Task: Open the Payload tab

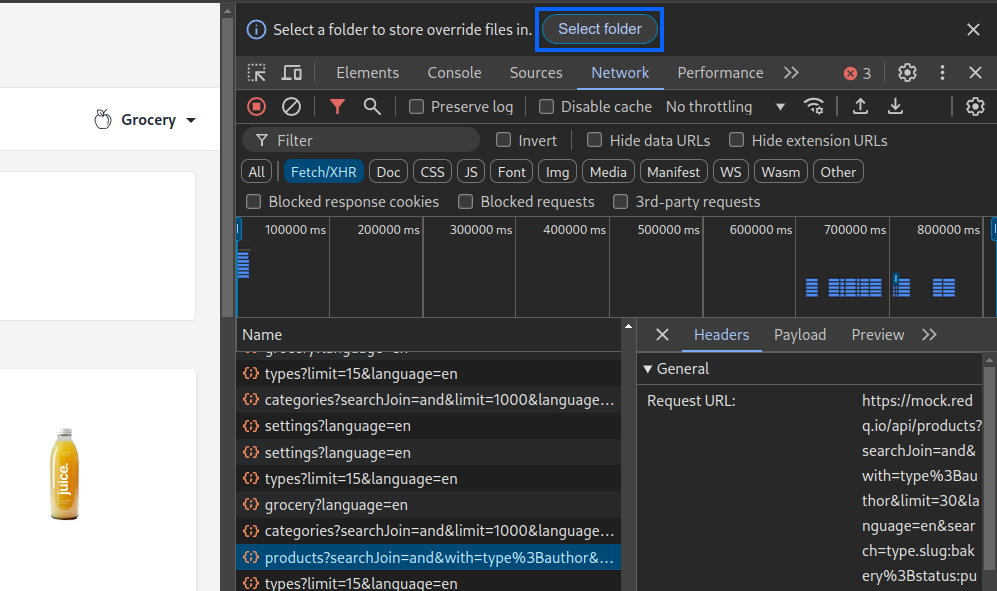Action: [x=800, y=335]
